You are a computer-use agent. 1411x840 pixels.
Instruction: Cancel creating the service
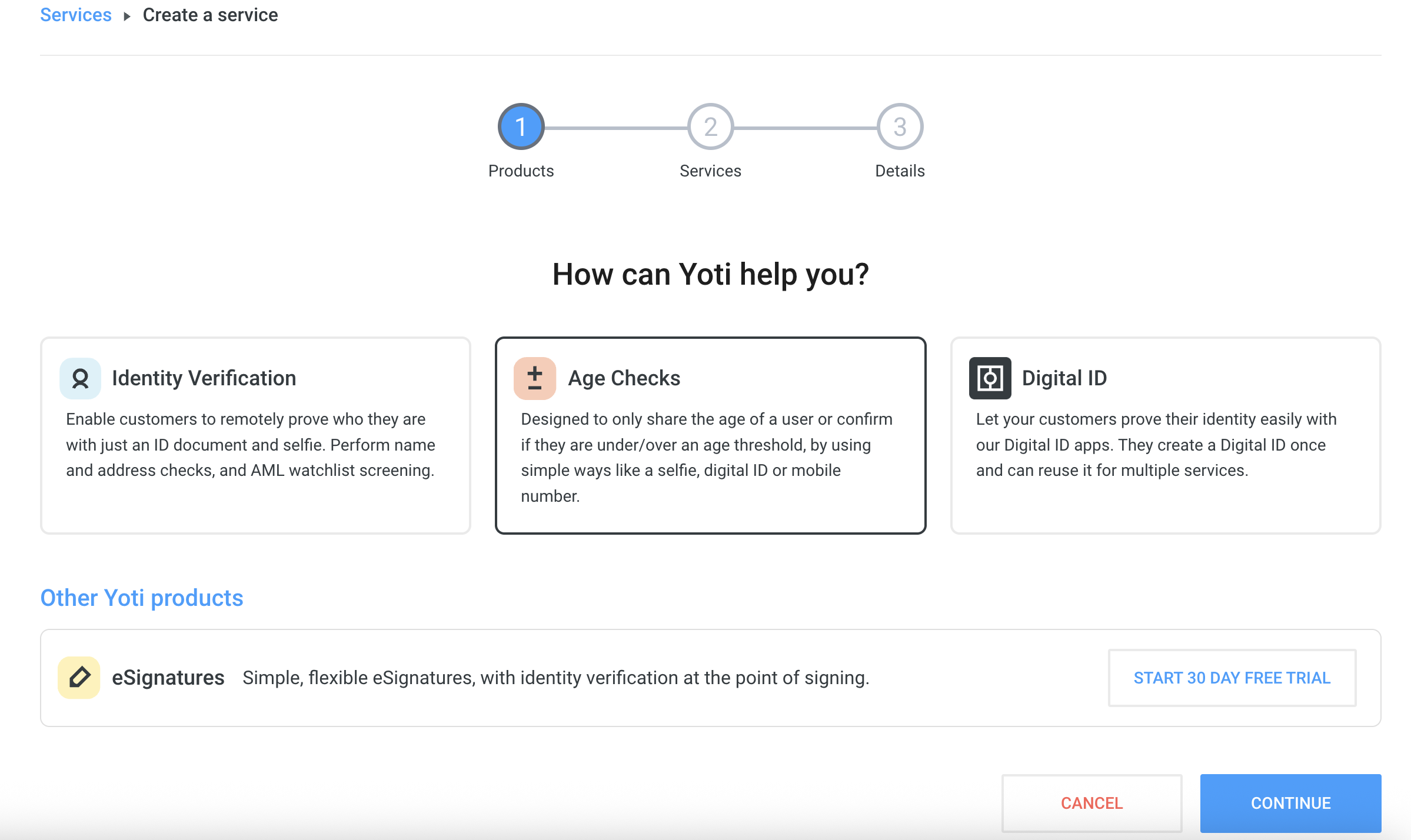point(1092,803)
